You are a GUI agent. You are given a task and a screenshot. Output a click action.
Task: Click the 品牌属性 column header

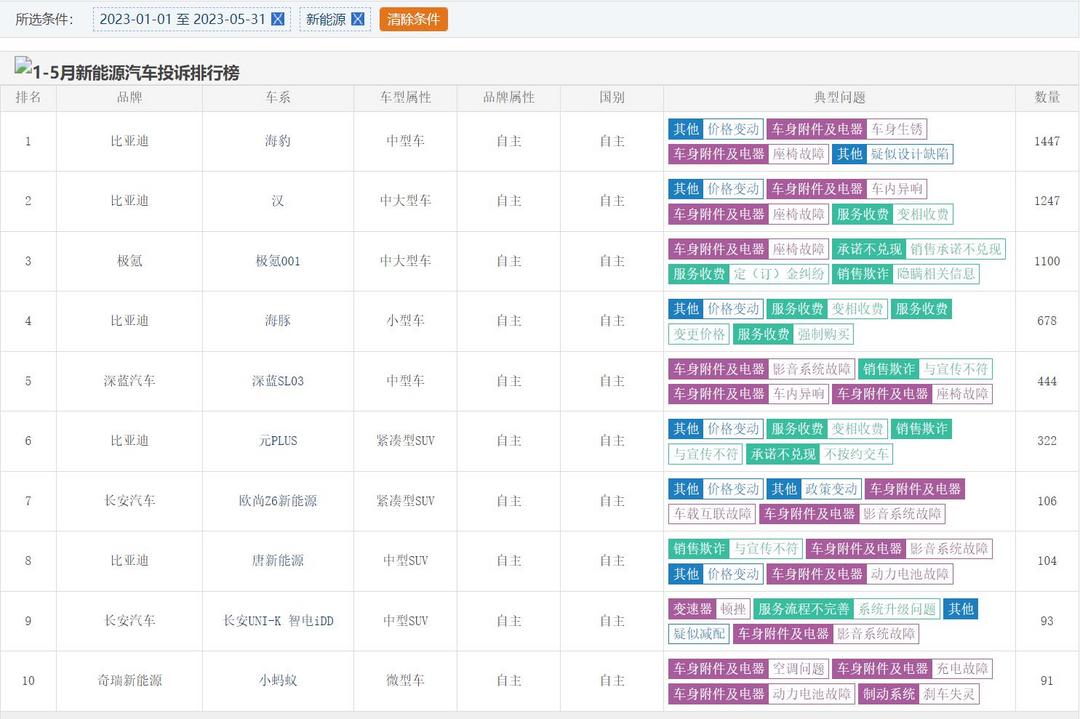pyautogui.click(x=508, y=98)
